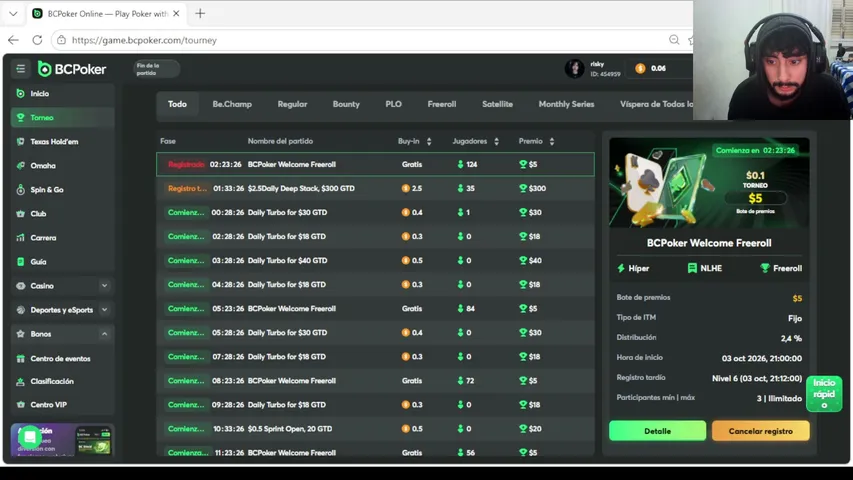Click the Híper tag in details
Screen dimensions: 853x480
point(633,268)
